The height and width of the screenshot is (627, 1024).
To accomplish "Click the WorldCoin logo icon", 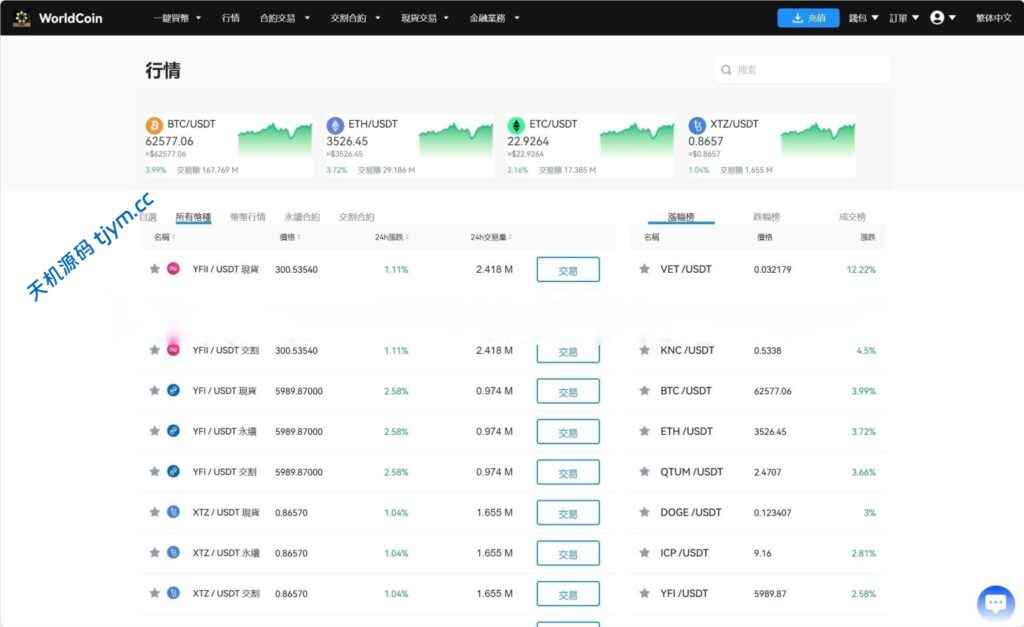I will [x=22, y=18].
